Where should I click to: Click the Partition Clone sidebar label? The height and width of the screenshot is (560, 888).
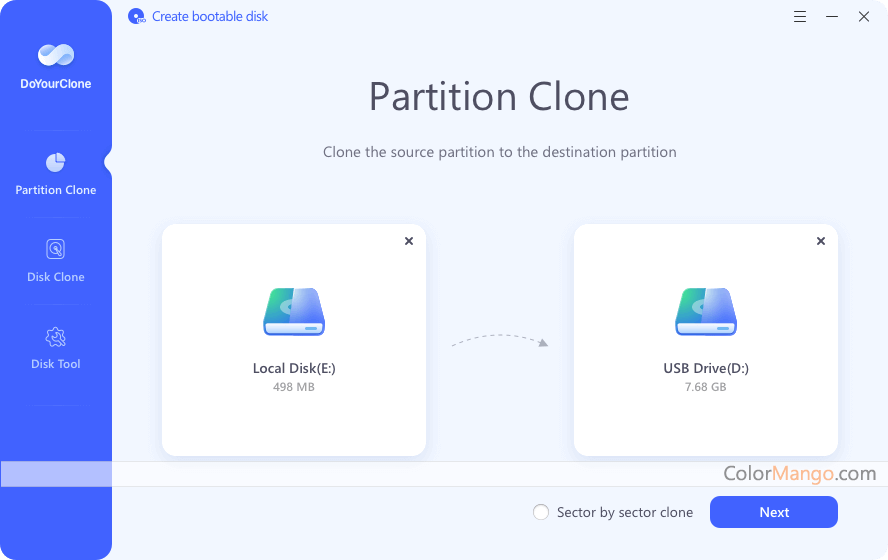click(x=56, y=190)
